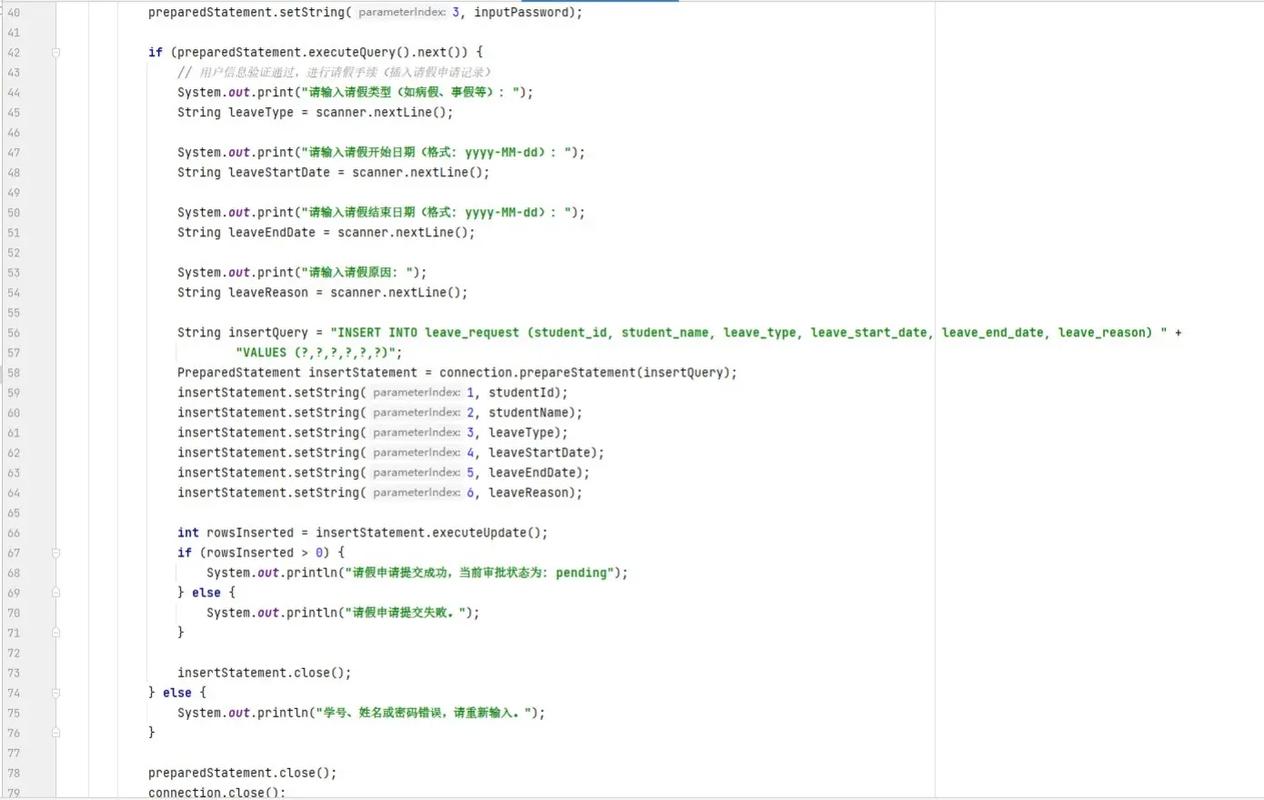
Task: Click leave_start_date column in the SQL string
Action: pos(869,332)
